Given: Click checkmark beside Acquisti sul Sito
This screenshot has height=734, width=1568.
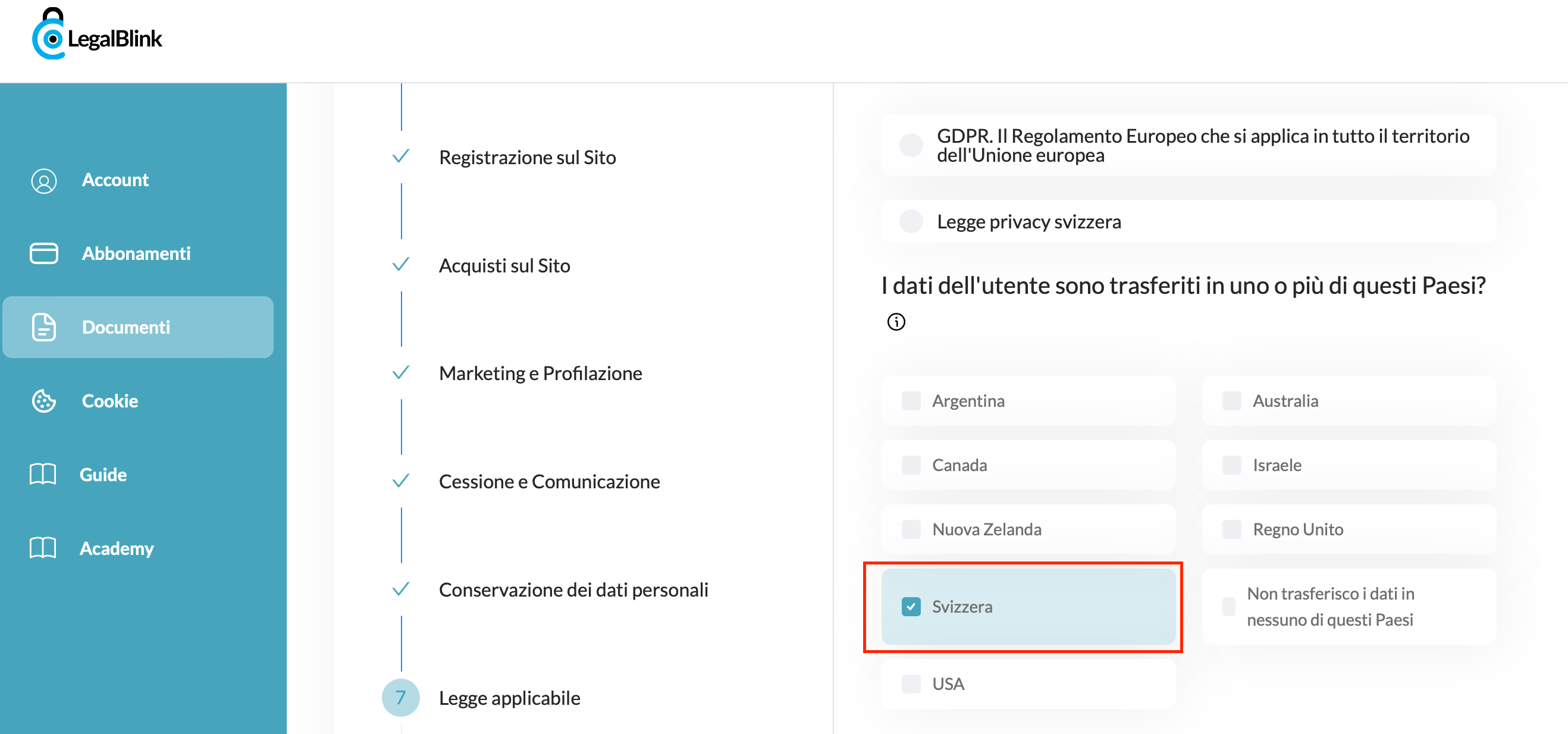Looking at the screenshot, I should tap(400, 265).
